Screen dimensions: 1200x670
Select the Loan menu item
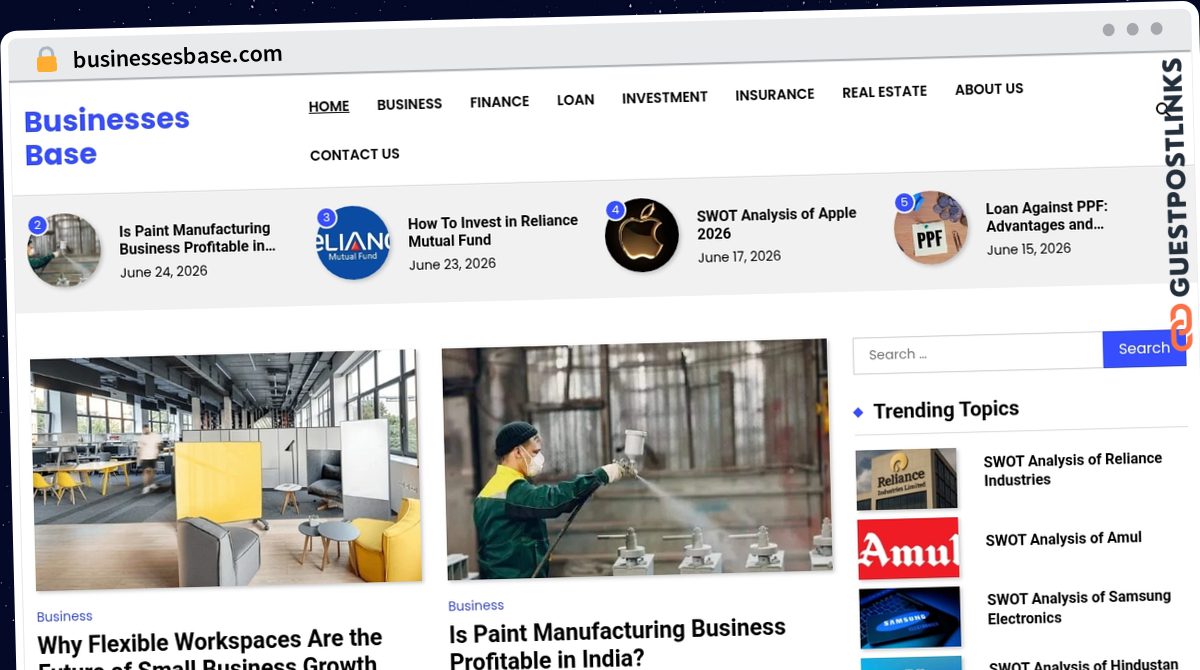575,100
